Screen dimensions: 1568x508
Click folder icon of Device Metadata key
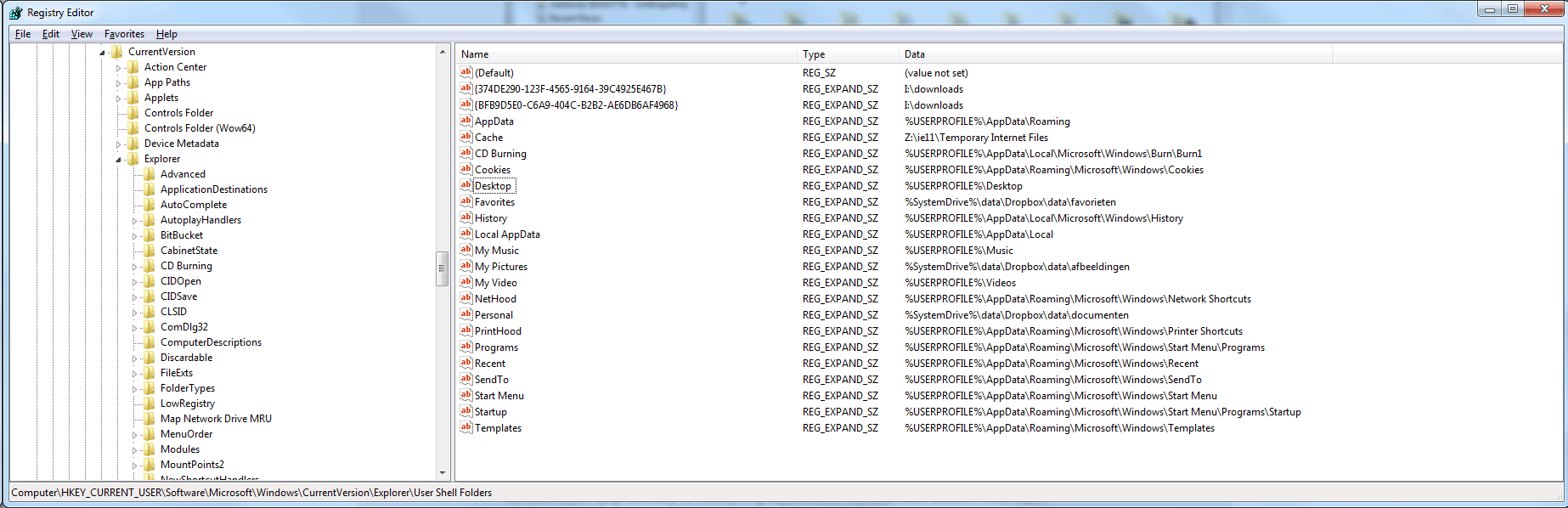point(133,144)
